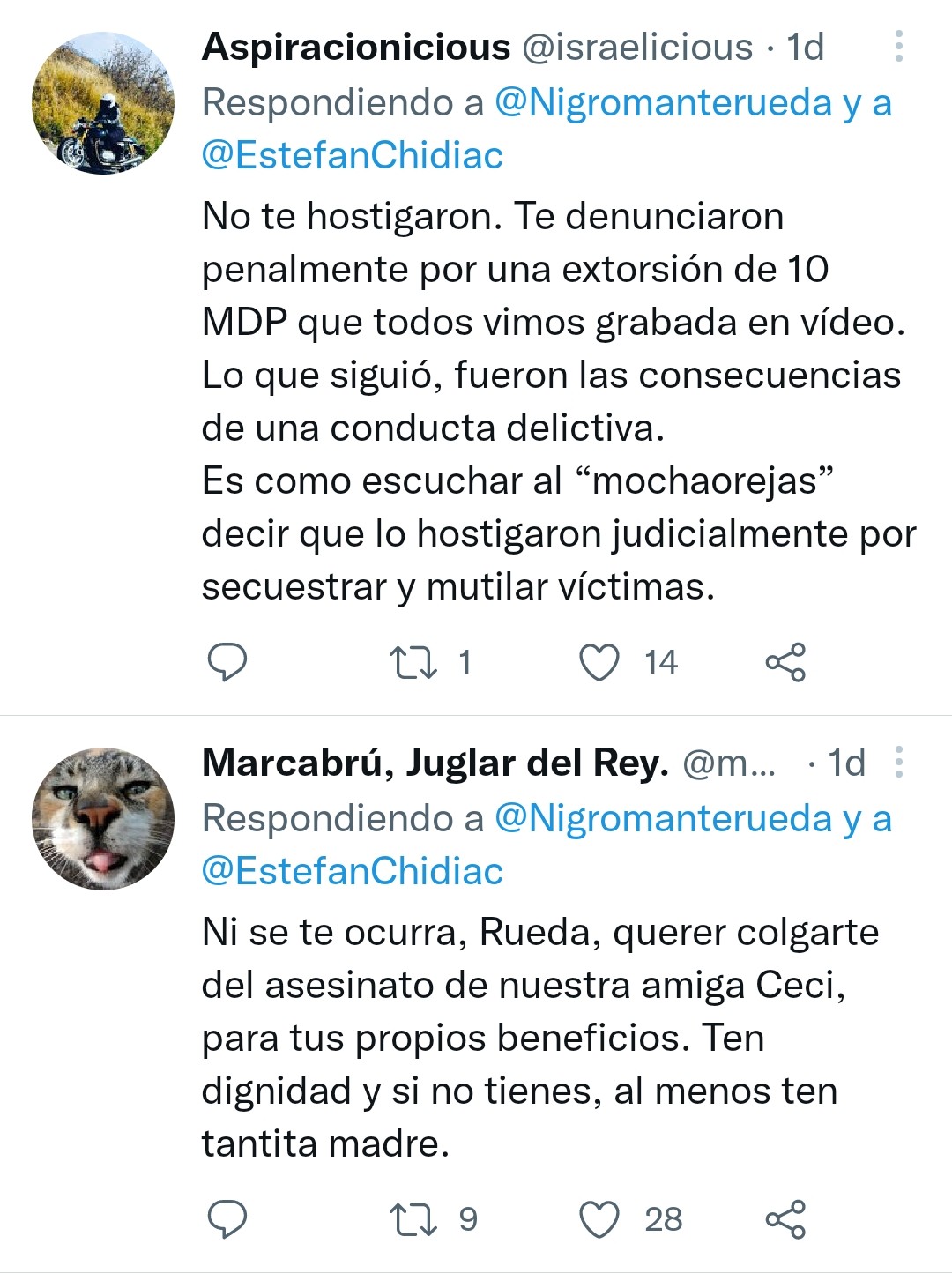Open the Marcabrú, Juglar del Rey profile name
The image size is (952, 1281).
(435, 763)
